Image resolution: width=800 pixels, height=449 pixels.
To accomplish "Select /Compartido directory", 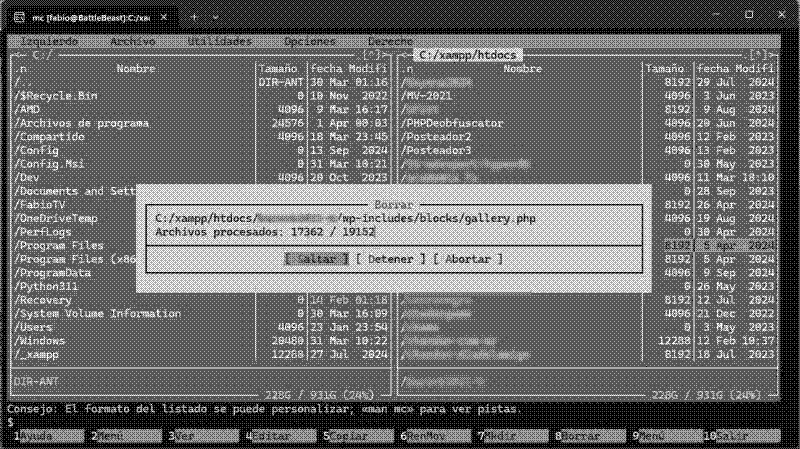I will tap(49, 137).
